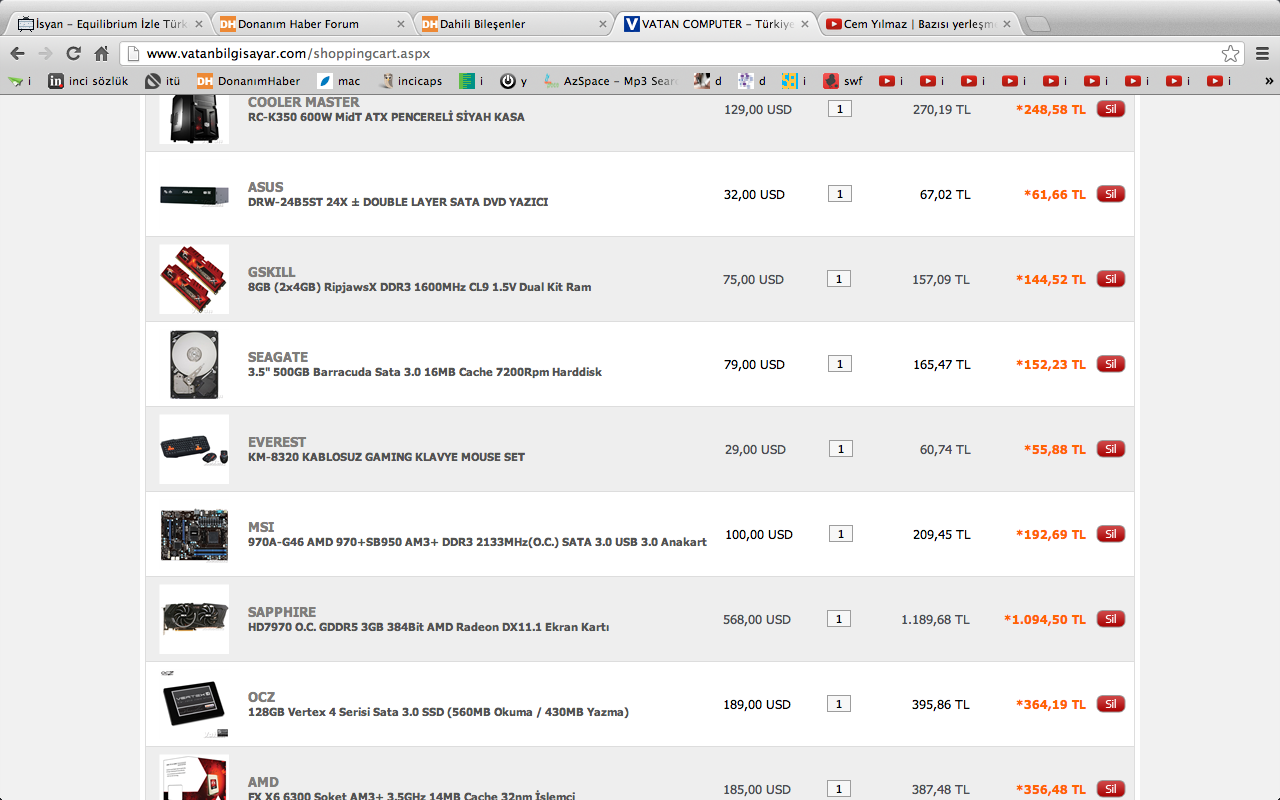This screenshot has height=800, width=1280.
Task: Go back with the browser back arrow
Action: click(17, 54)
